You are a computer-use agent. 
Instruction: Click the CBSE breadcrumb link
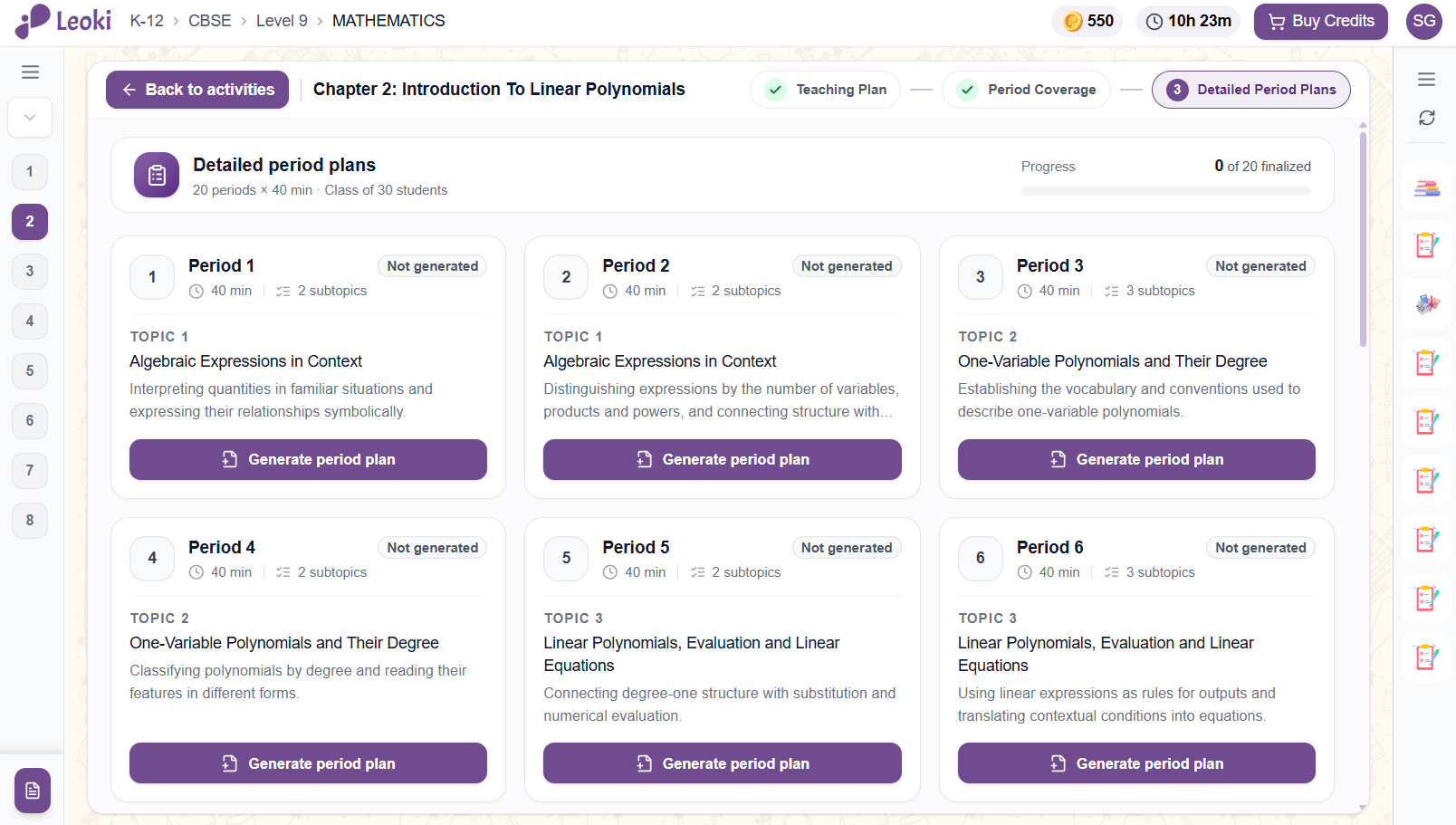click(x=210, y=21)
